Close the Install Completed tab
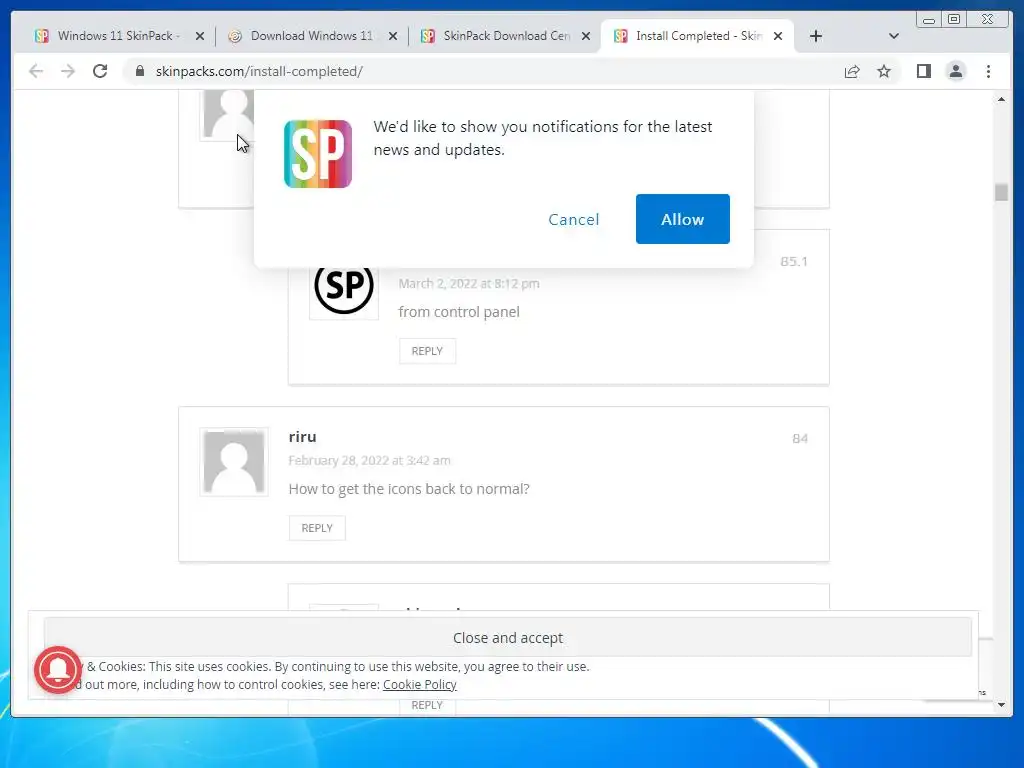The height and width of the screenshot is (768, 1024). tap(778, 37)
